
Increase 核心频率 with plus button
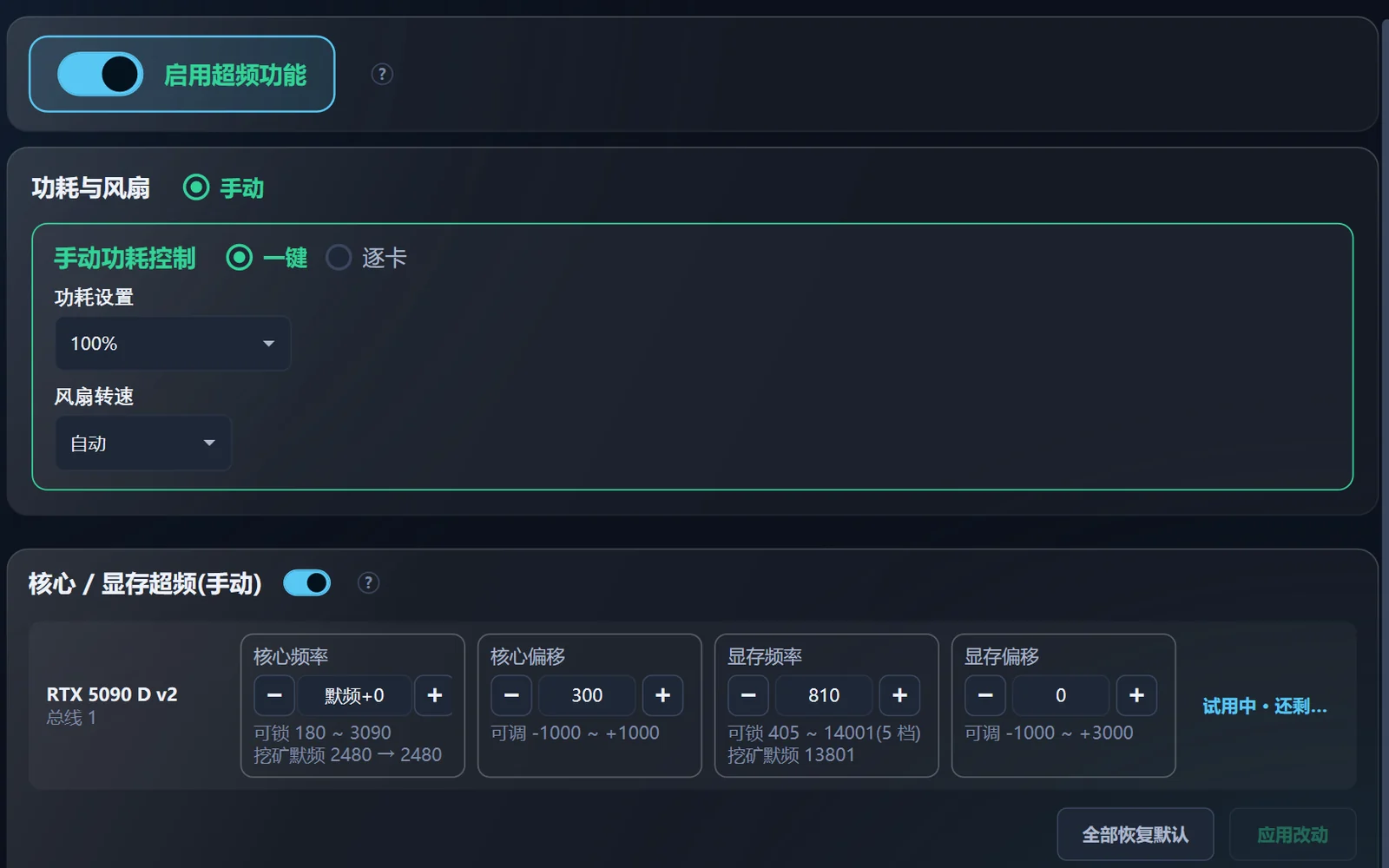(434, 695)
